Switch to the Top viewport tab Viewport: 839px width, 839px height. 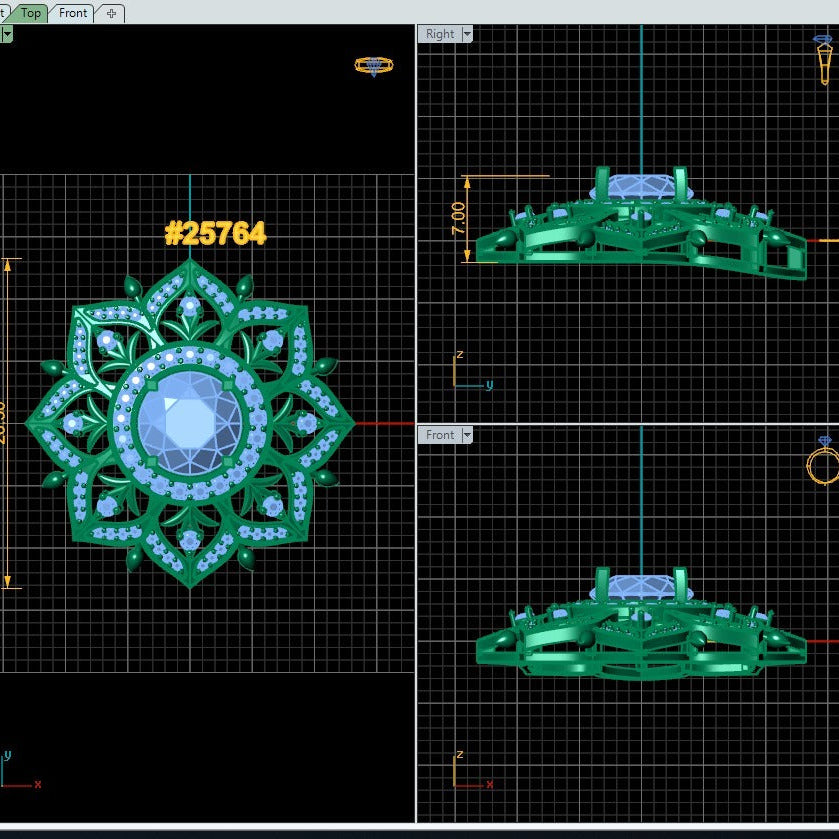coord(31,13)
